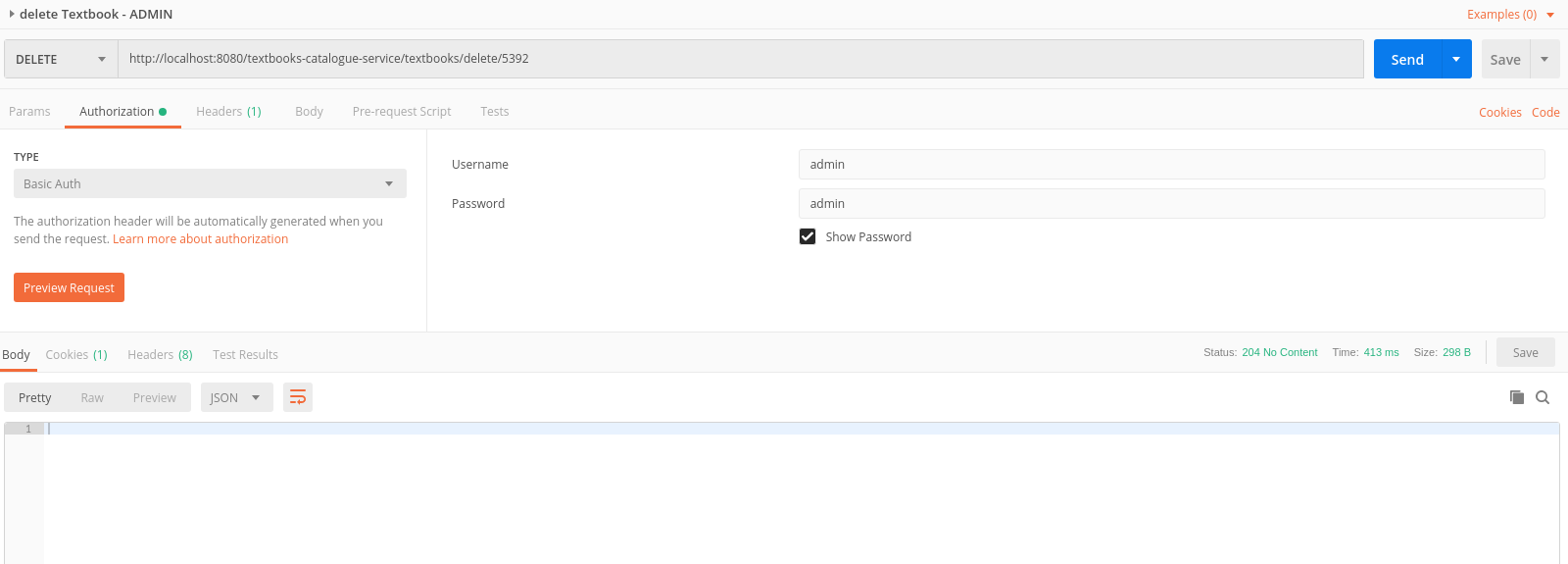Open the Basic Auth type dropdown

[210, 183]
